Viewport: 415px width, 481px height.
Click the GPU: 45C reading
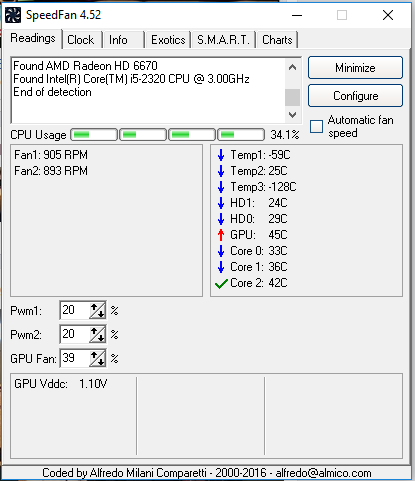tap(259, 235)
